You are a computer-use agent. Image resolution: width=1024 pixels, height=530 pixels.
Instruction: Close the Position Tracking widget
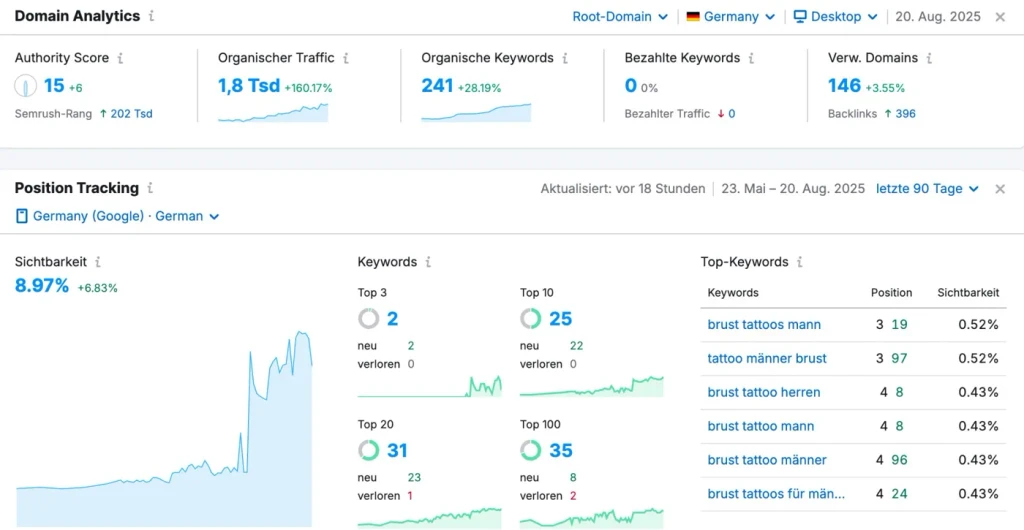[x=1000, y=189]
